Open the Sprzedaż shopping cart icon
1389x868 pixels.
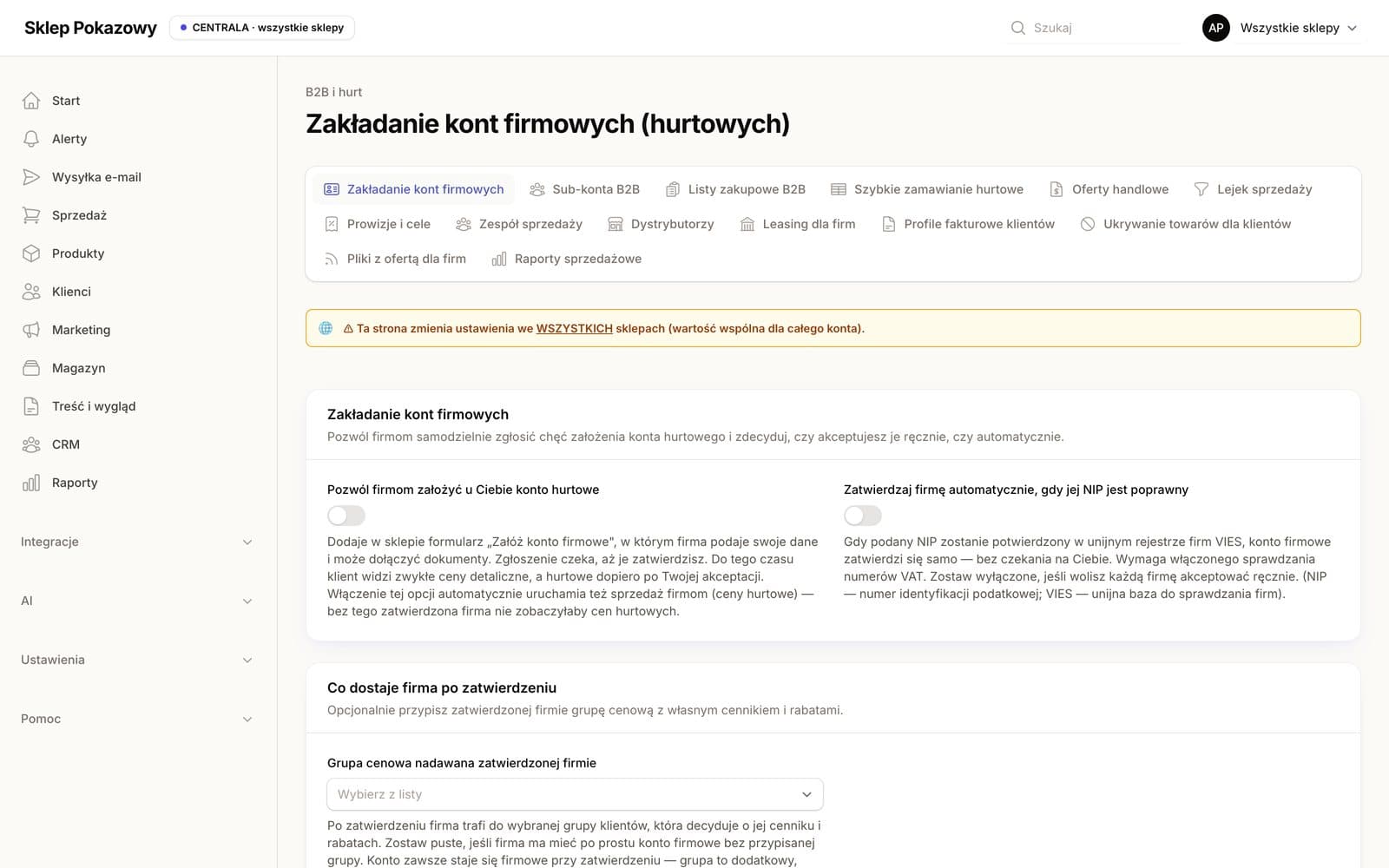pyautogui.click(x=31, y=215)
